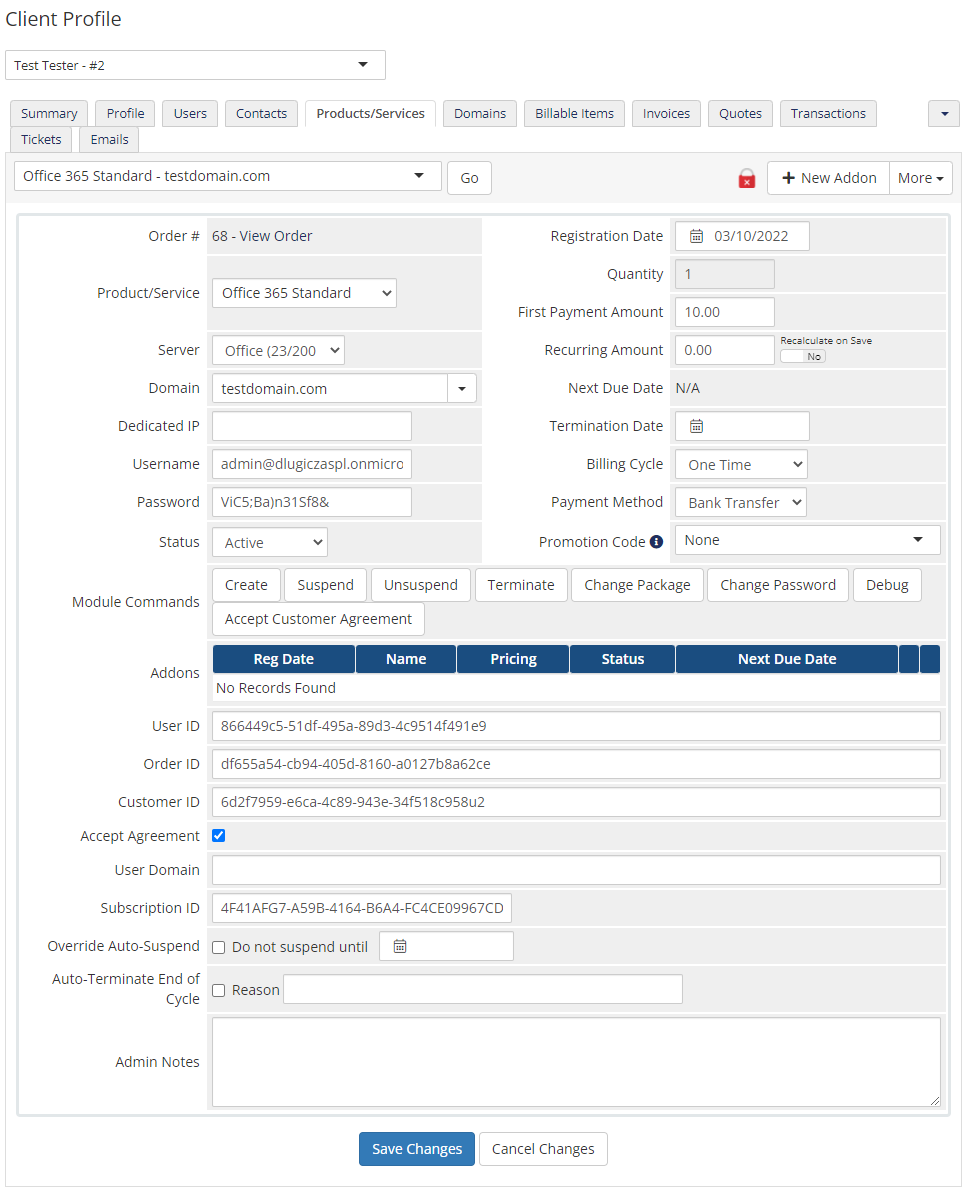Open the Emails tab
970x1194 pixels.
tap(110, 139)
